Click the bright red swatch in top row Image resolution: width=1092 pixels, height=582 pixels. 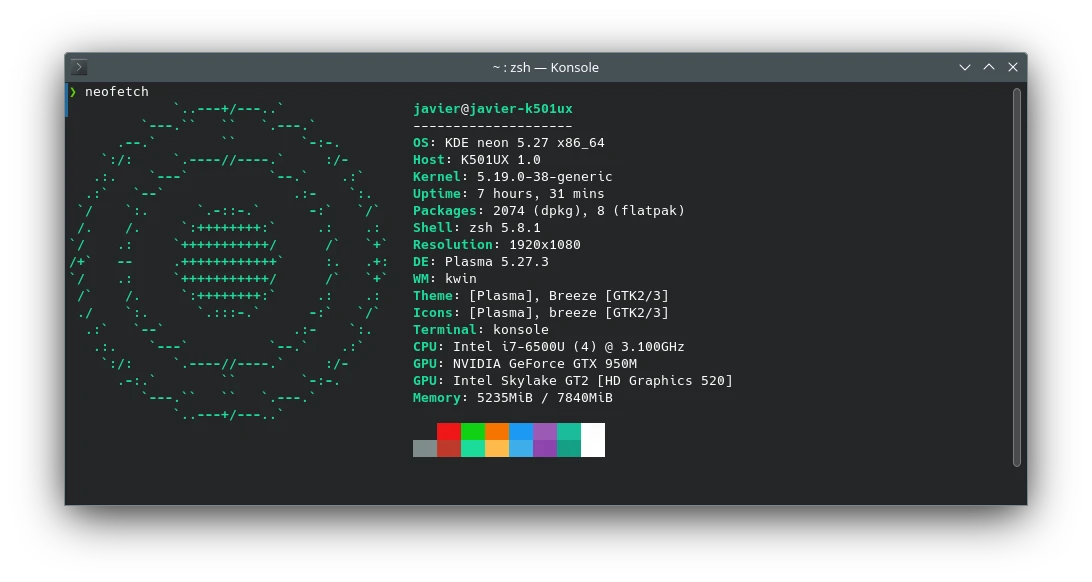coord(449,431)
